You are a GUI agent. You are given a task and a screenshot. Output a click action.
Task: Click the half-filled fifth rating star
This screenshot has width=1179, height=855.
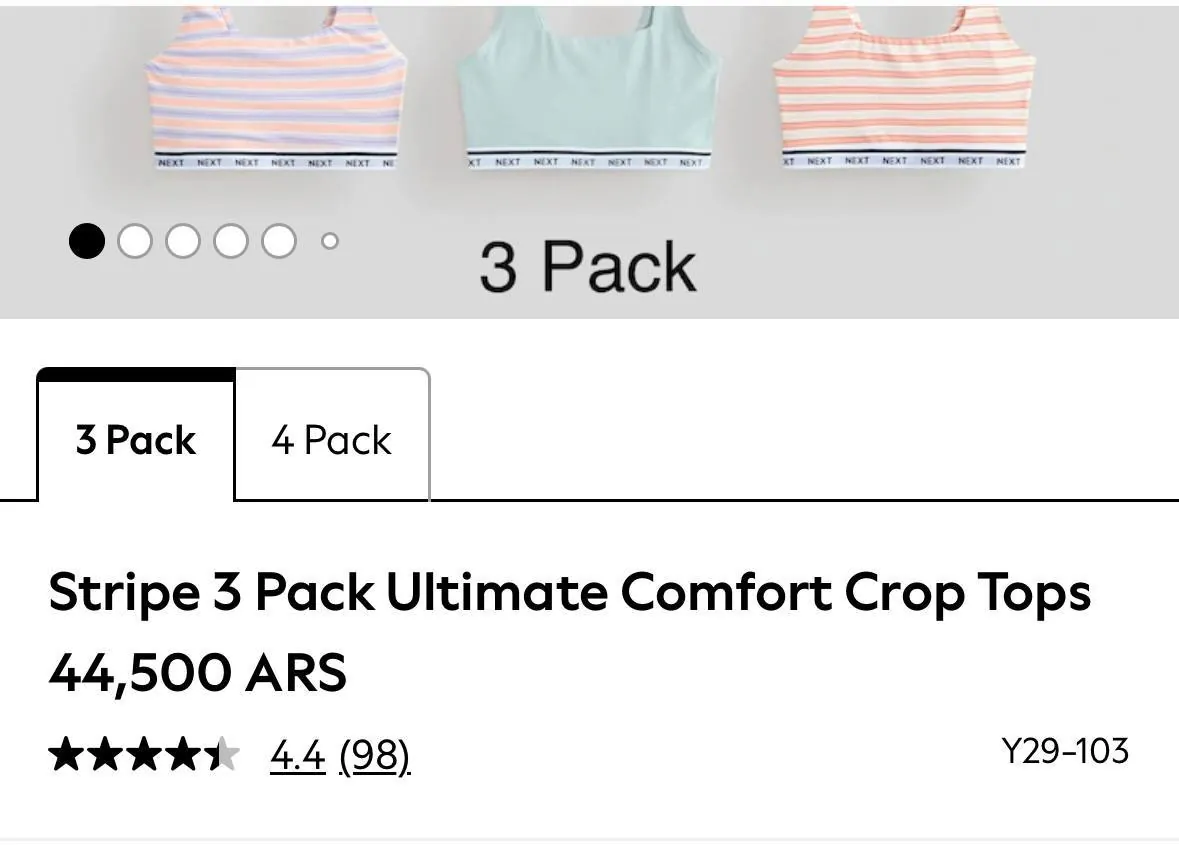click(x=223, y=754)
